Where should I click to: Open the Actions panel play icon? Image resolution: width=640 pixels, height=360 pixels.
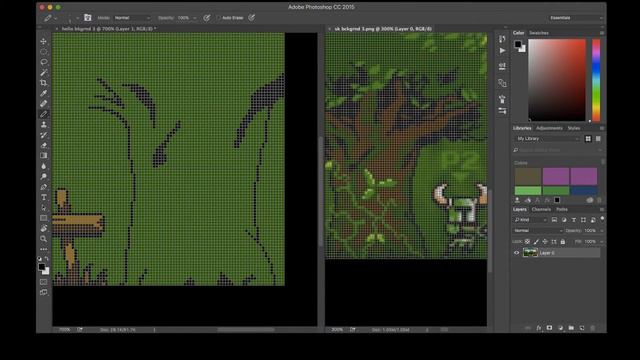click(502, 51)
